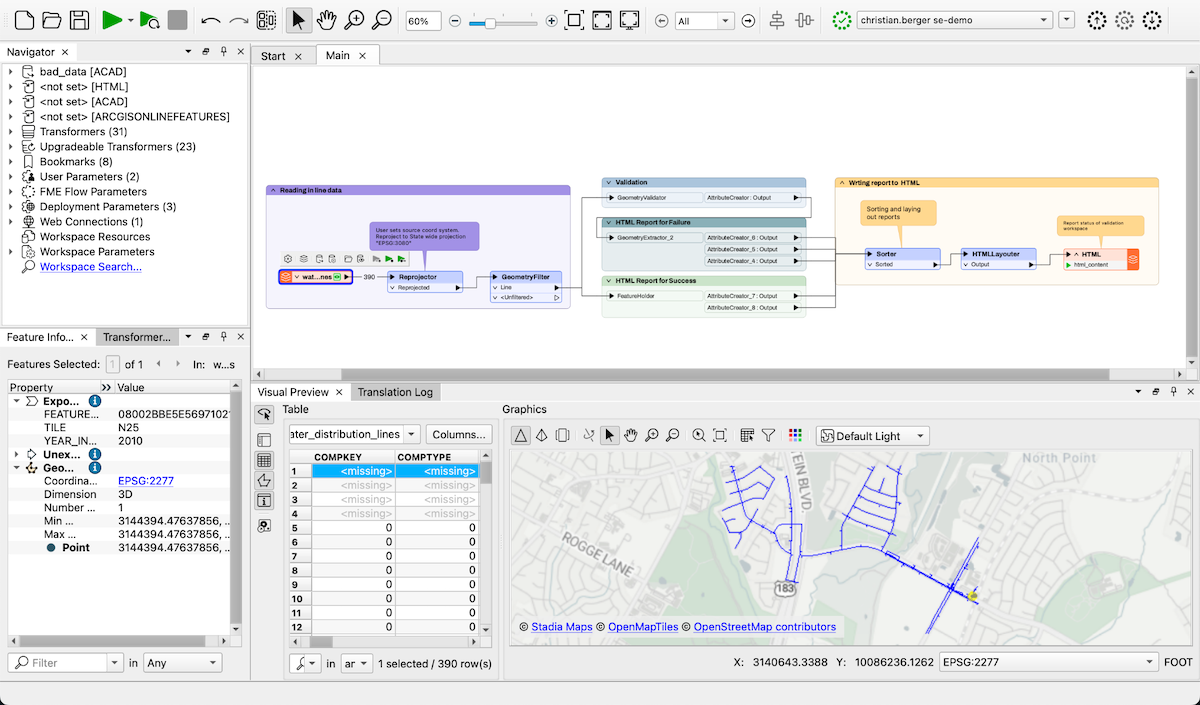
Task: Click the color-grid symbology icon in preview toolbar
Action: [x=794, y=434]
